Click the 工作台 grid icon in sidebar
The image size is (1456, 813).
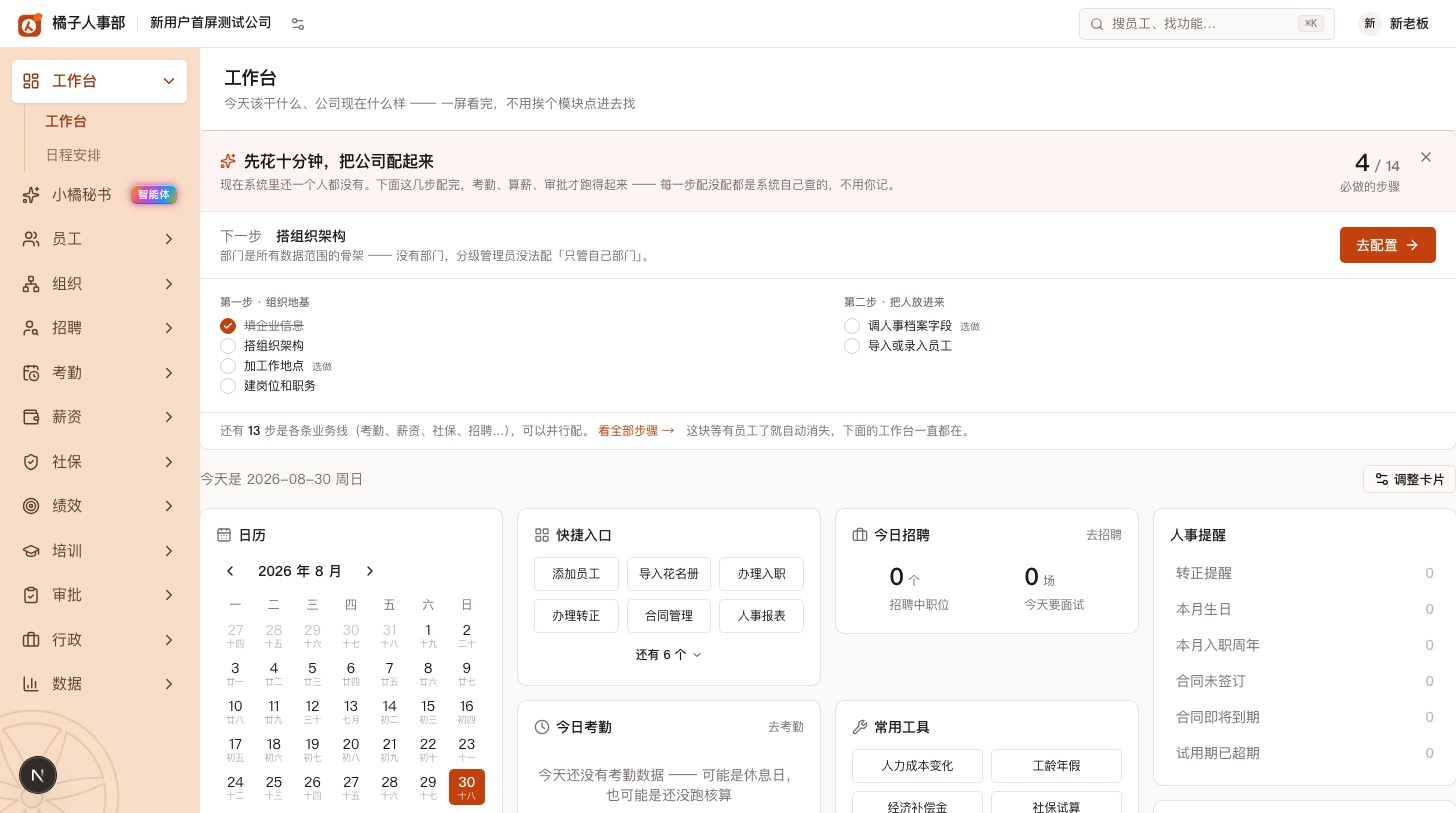pyautogui.click(x=31, y=81)
